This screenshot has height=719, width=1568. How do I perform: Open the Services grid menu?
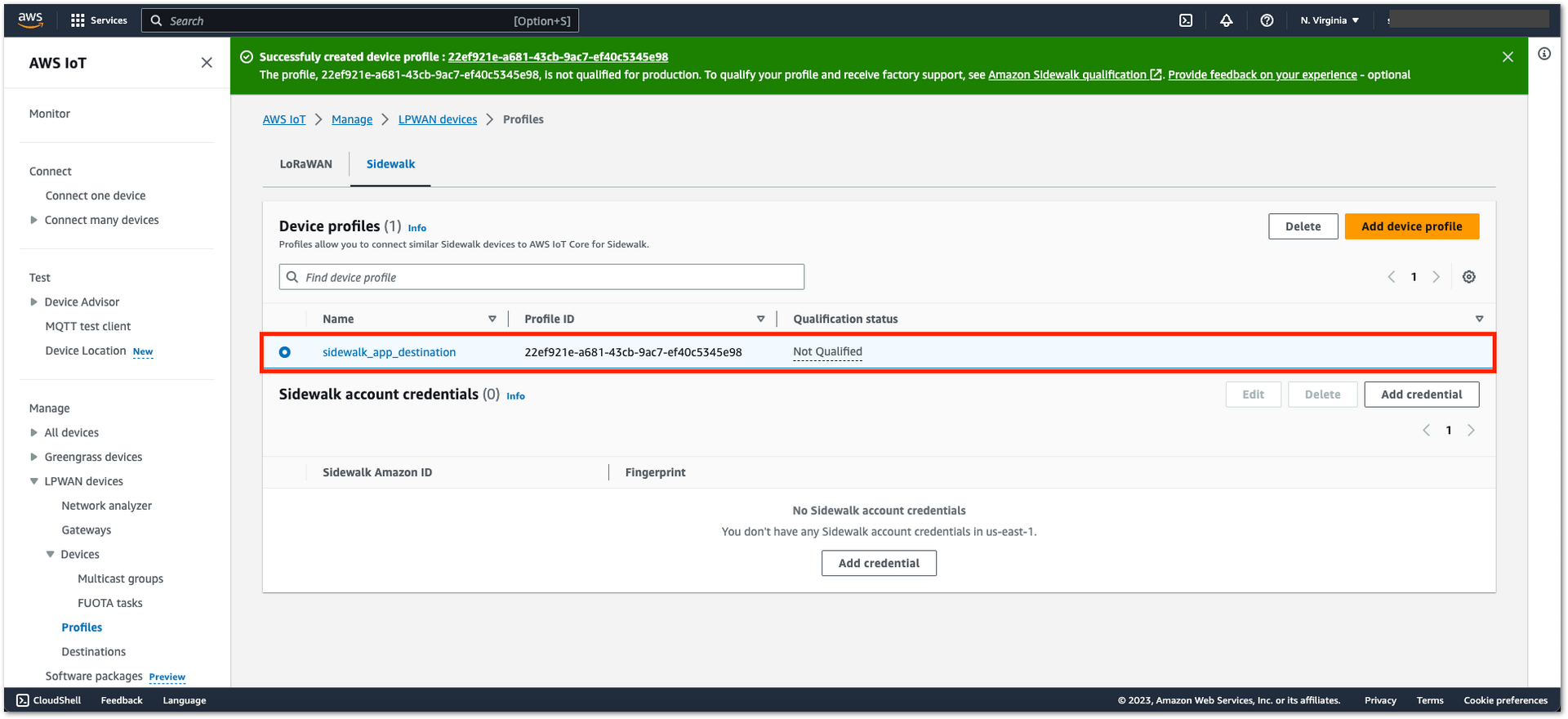(99, 20)
